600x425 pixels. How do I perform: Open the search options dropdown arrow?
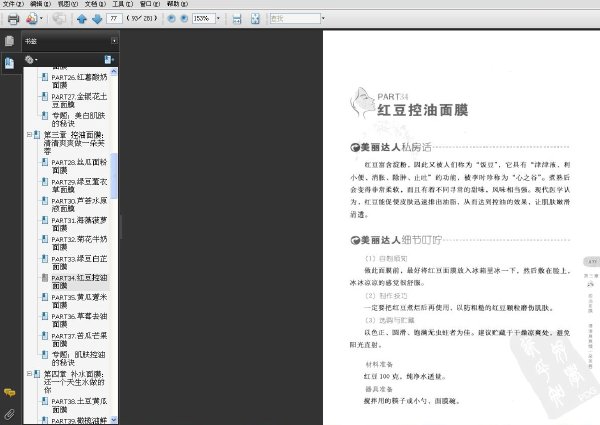click(x=323, y=18)
